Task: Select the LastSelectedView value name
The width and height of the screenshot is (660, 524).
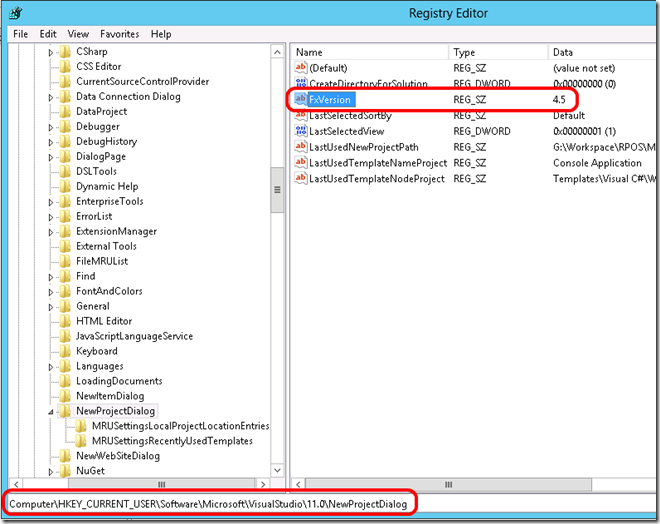Action: tap(347, 131)
